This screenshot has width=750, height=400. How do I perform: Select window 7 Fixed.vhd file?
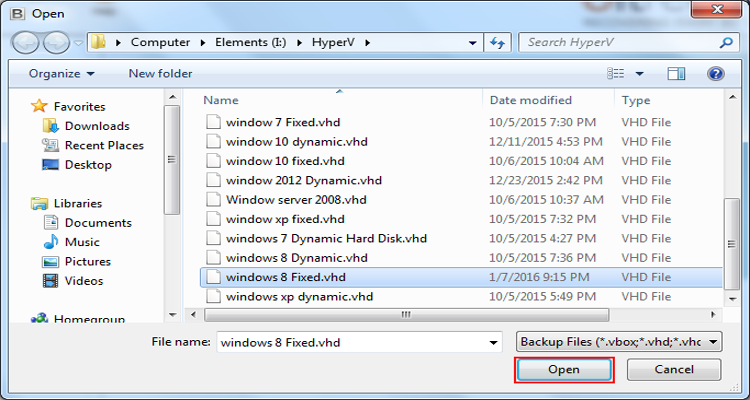click(x=283, y=122)
